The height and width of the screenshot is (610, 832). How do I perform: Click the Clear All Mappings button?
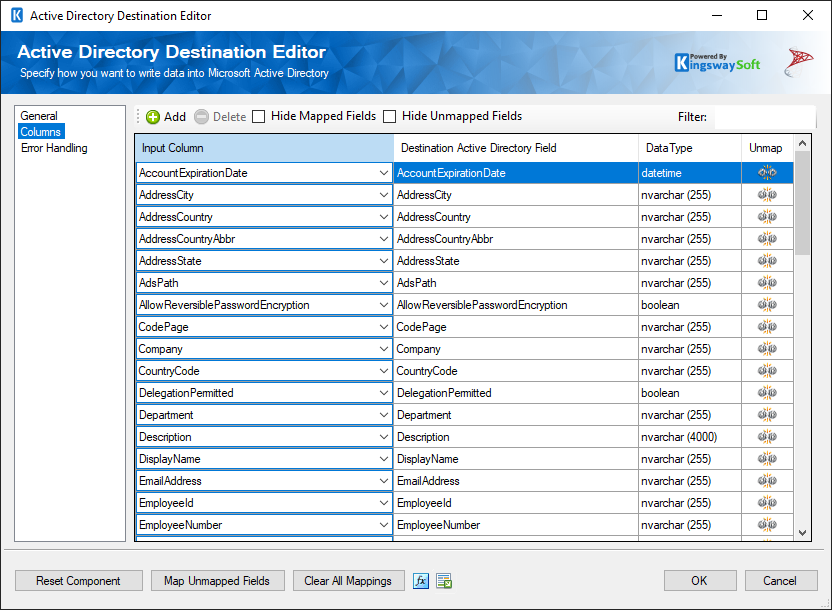[x=348, y=581]
